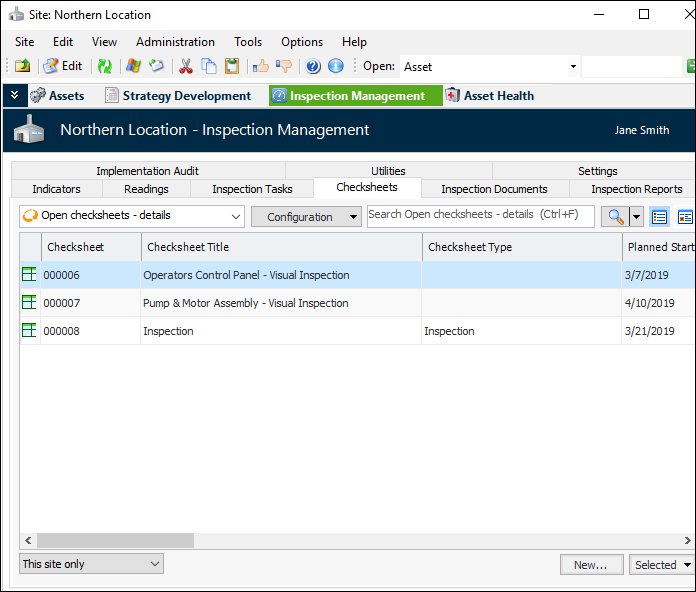Expand the This site only dropdown
This screenshot has height=592, width=696.
155,564
